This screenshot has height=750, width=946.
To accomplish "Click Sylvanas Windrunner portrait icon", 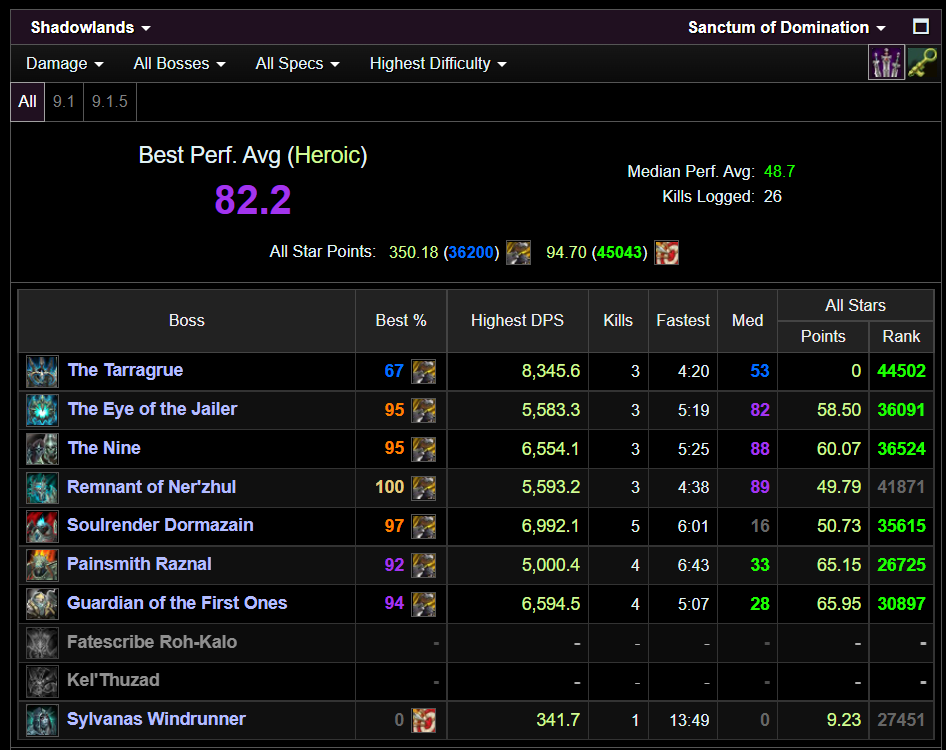I will pyautogui.click(x=42, y=720).
